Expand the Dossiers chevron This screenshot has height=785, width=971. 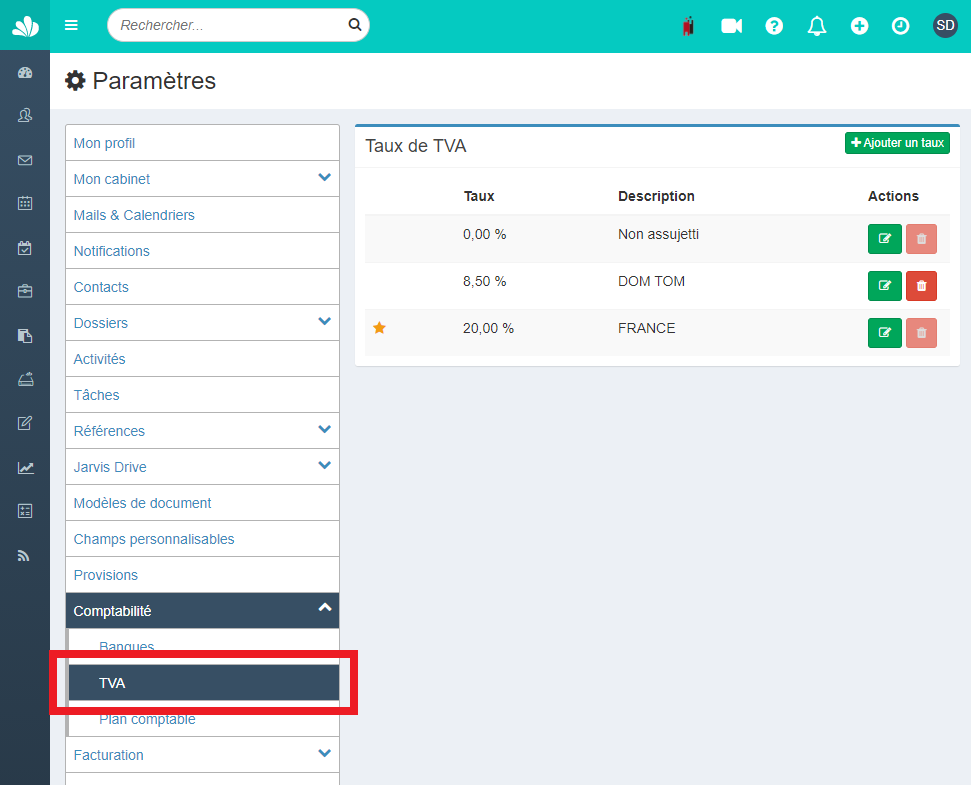(324, 321)
